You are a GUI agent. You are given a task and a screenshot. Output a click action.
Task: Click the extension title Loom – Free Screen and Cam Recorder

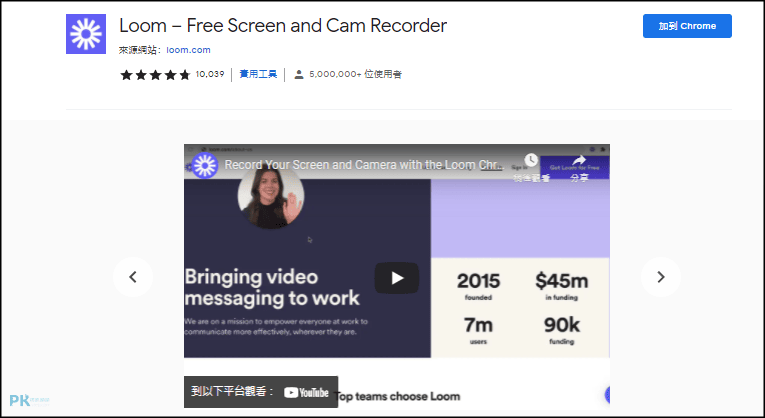click(x=283, y=26)
